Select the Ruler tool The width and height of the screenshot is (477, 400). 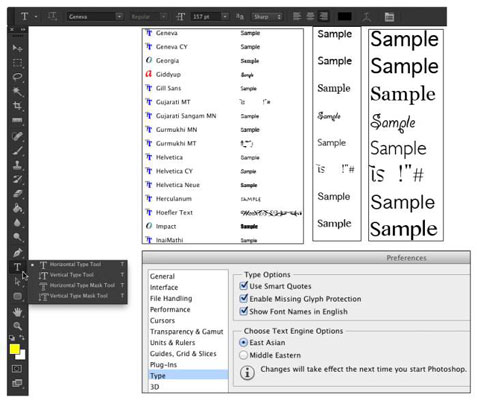(17, 120)
